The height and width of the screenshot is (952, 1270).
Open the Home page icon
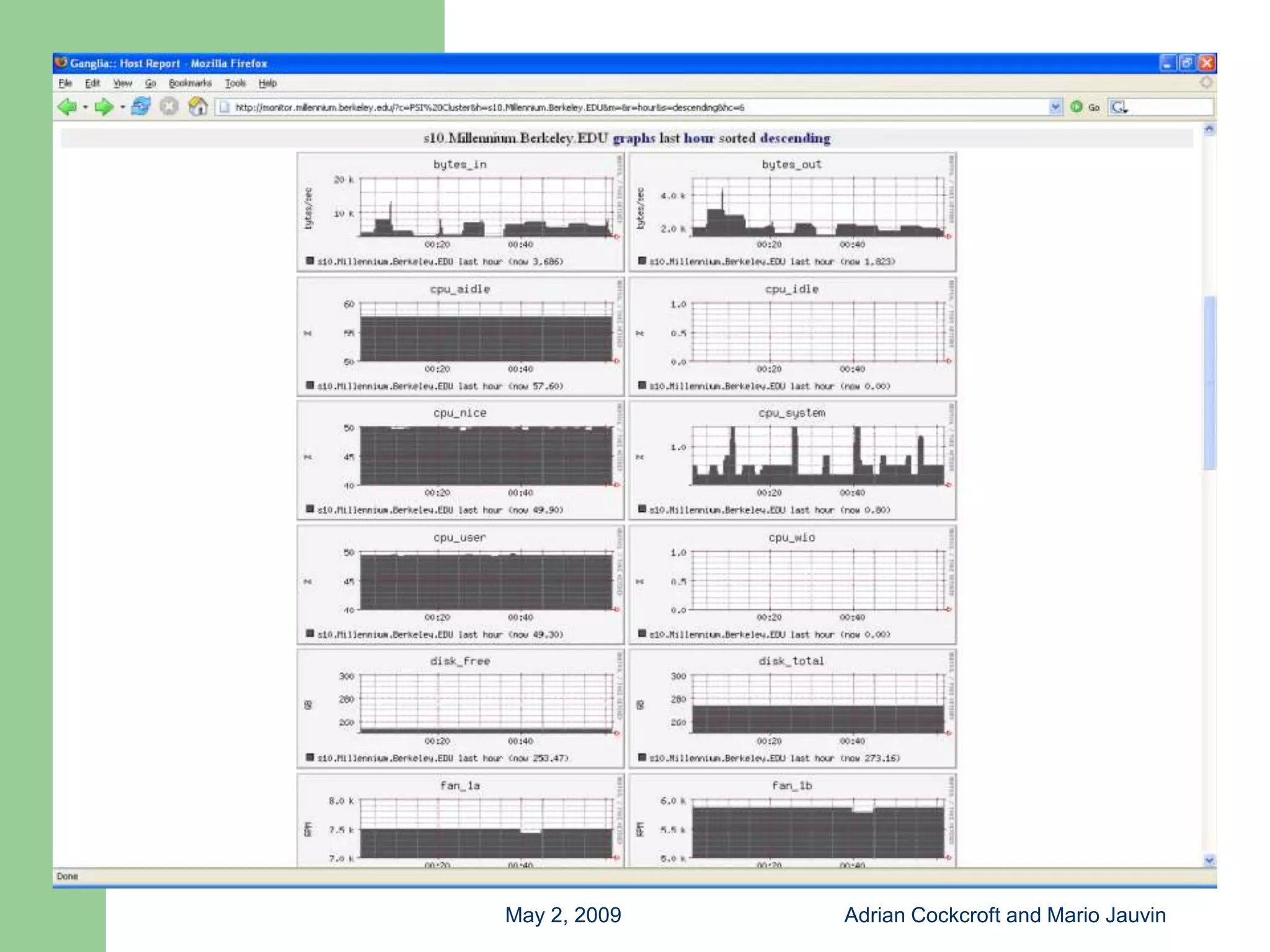click(198, 107)
